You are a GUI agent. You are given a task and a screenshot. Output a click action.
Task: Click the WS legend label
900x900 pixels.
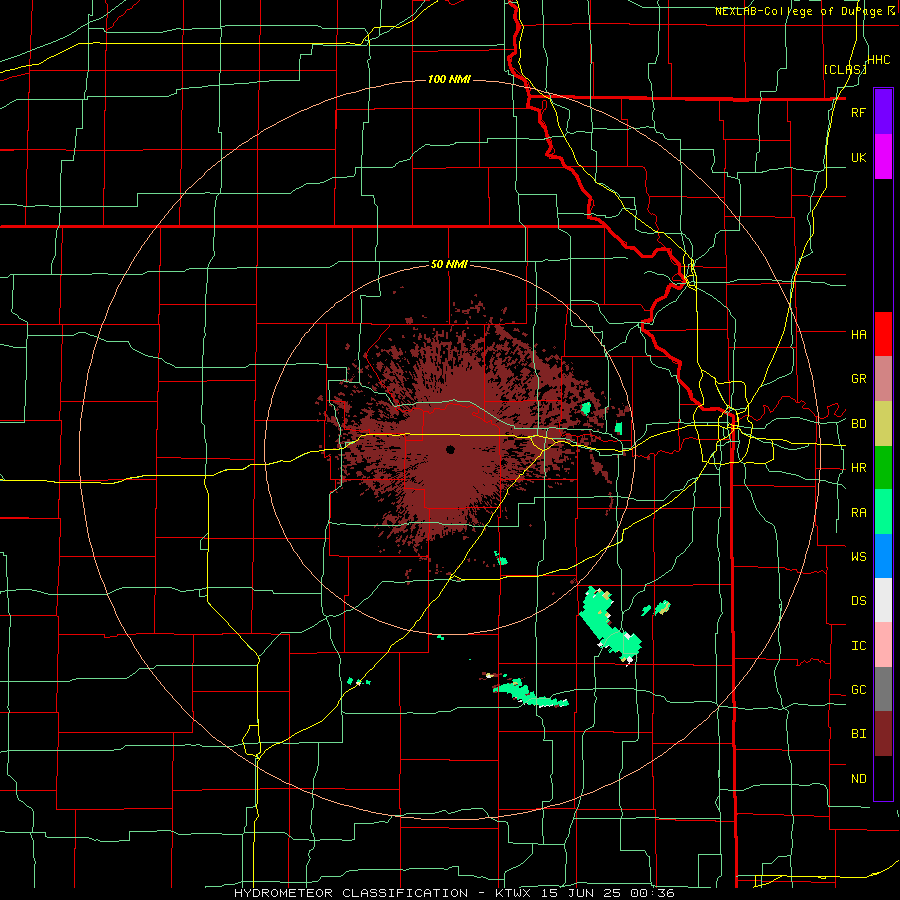858,557
